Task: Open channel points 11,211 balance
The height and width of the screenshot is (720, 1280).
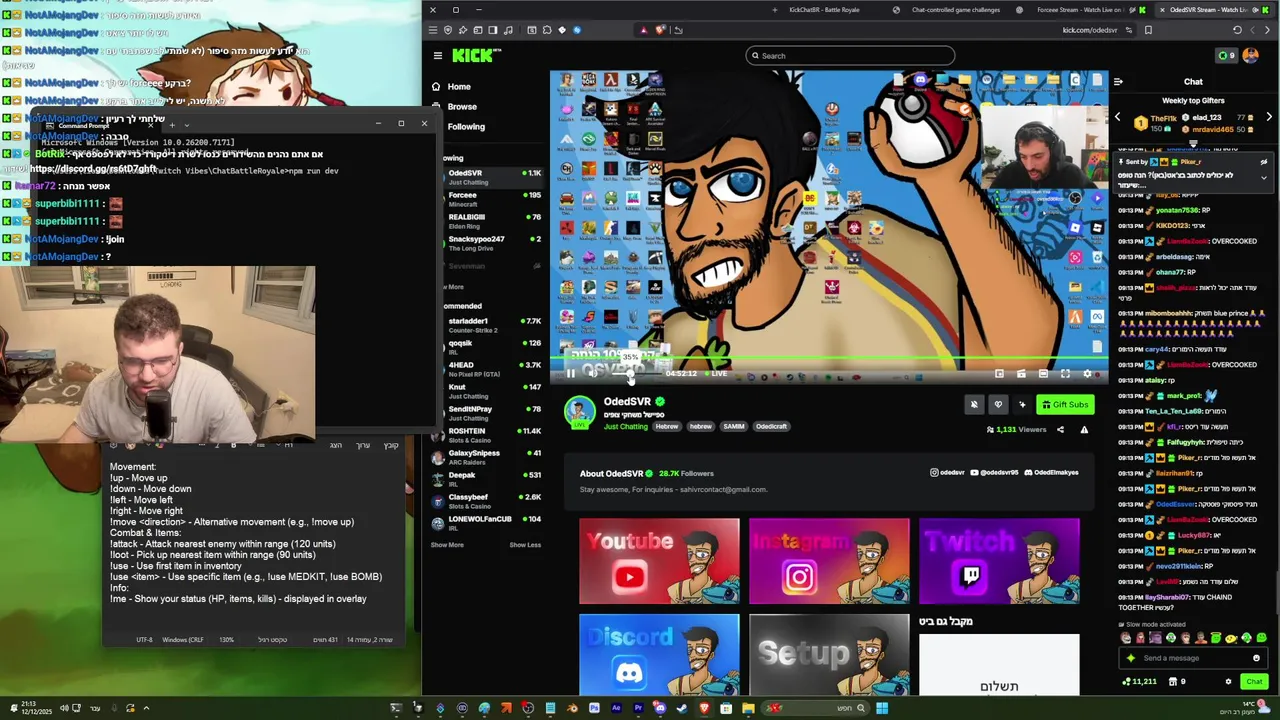Action: (x=1138, y=682)
